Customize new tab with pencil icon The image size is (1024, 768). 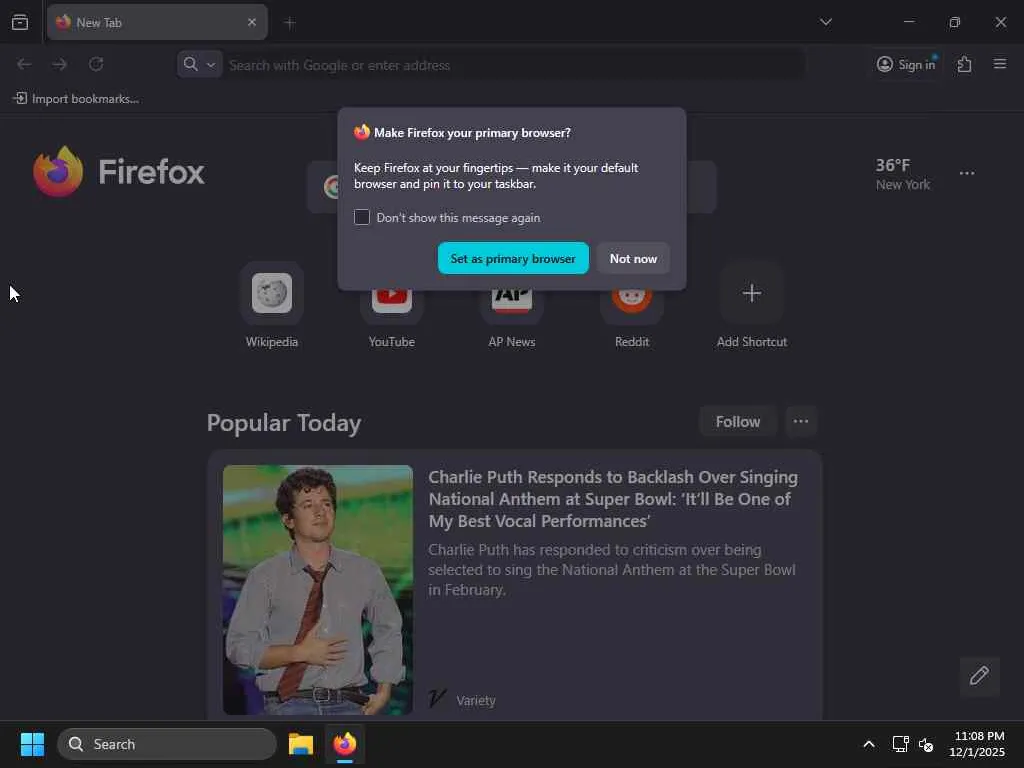(x=979, y=676)
